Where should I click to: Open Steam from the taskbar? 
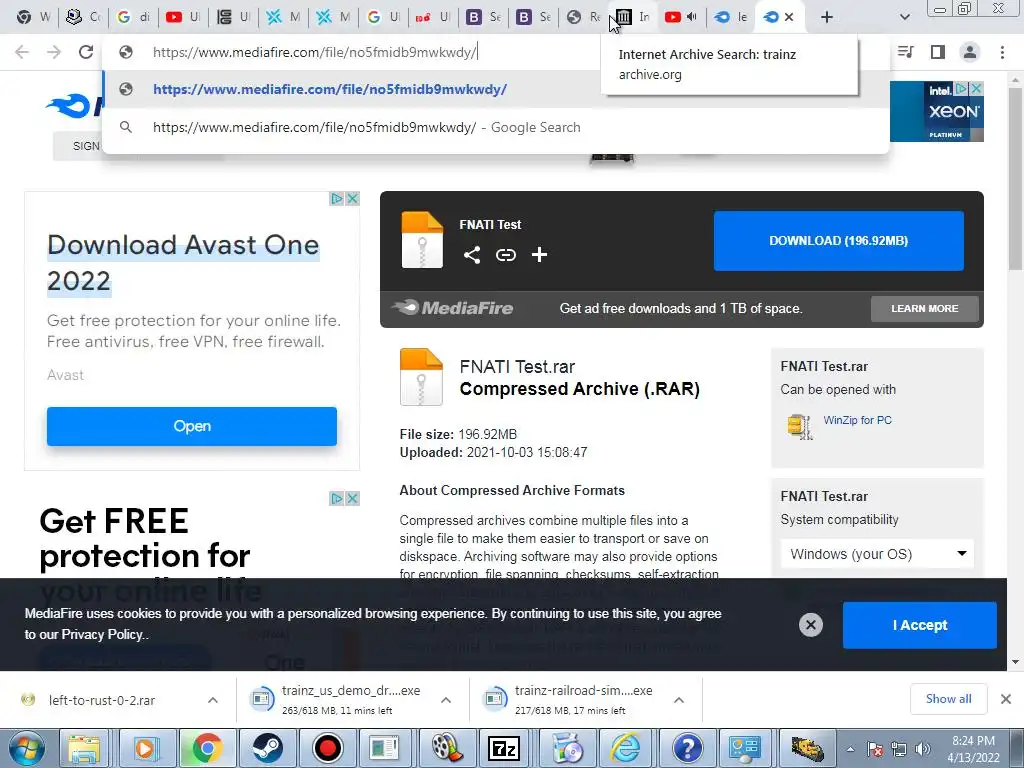266,748
